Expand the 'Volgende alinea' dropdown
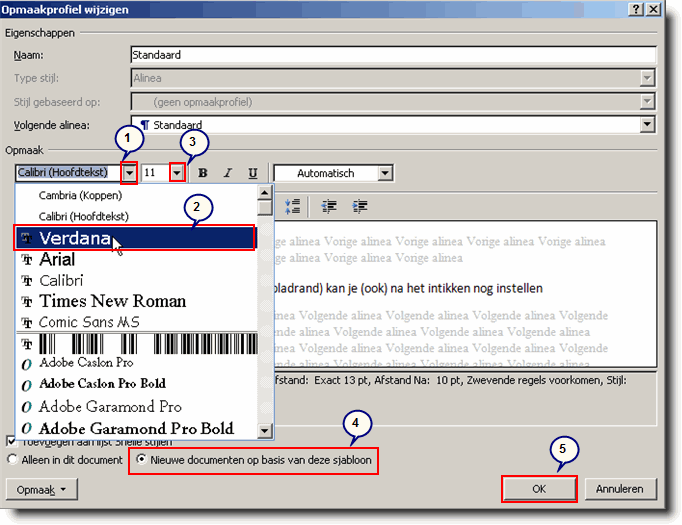 pos(648,125)
